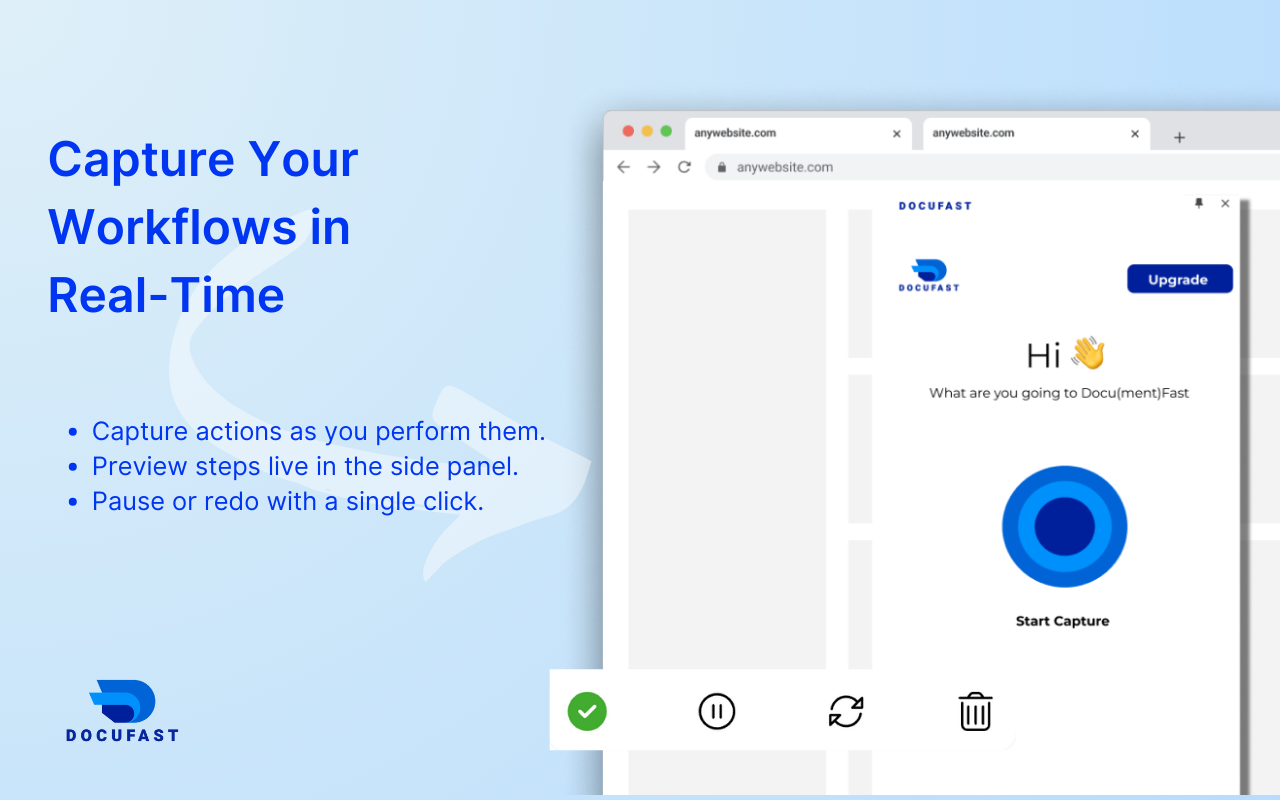Click the "Start Capture" label
Screen dimensions: 1280x800
(1062, 621)
